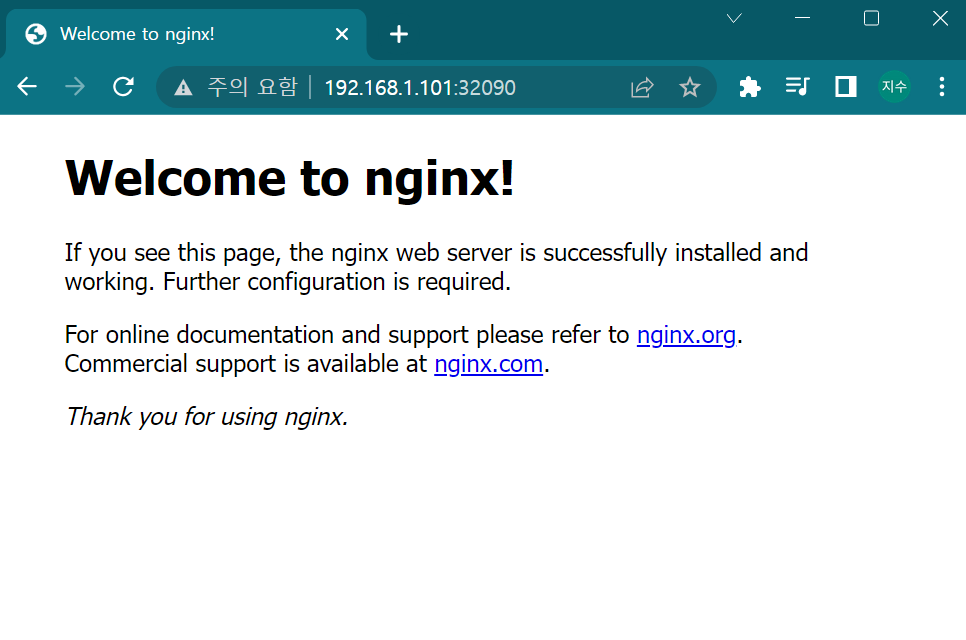Minimize the browser window

802,18
